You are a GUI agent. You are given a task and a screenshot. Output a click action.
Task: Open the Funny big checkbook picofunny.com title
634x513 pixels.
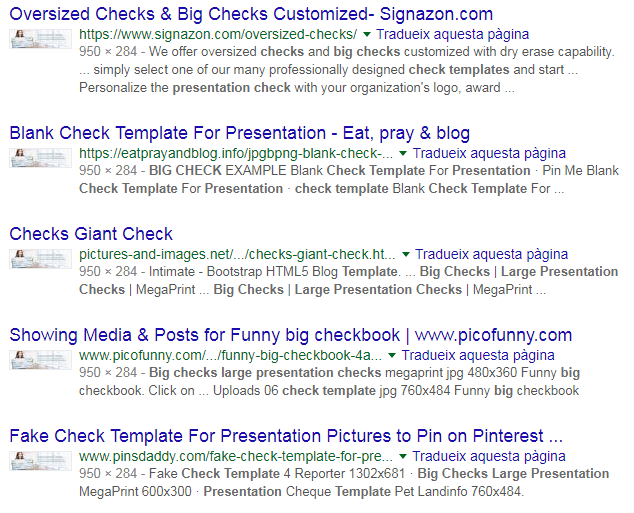point(291,335)
